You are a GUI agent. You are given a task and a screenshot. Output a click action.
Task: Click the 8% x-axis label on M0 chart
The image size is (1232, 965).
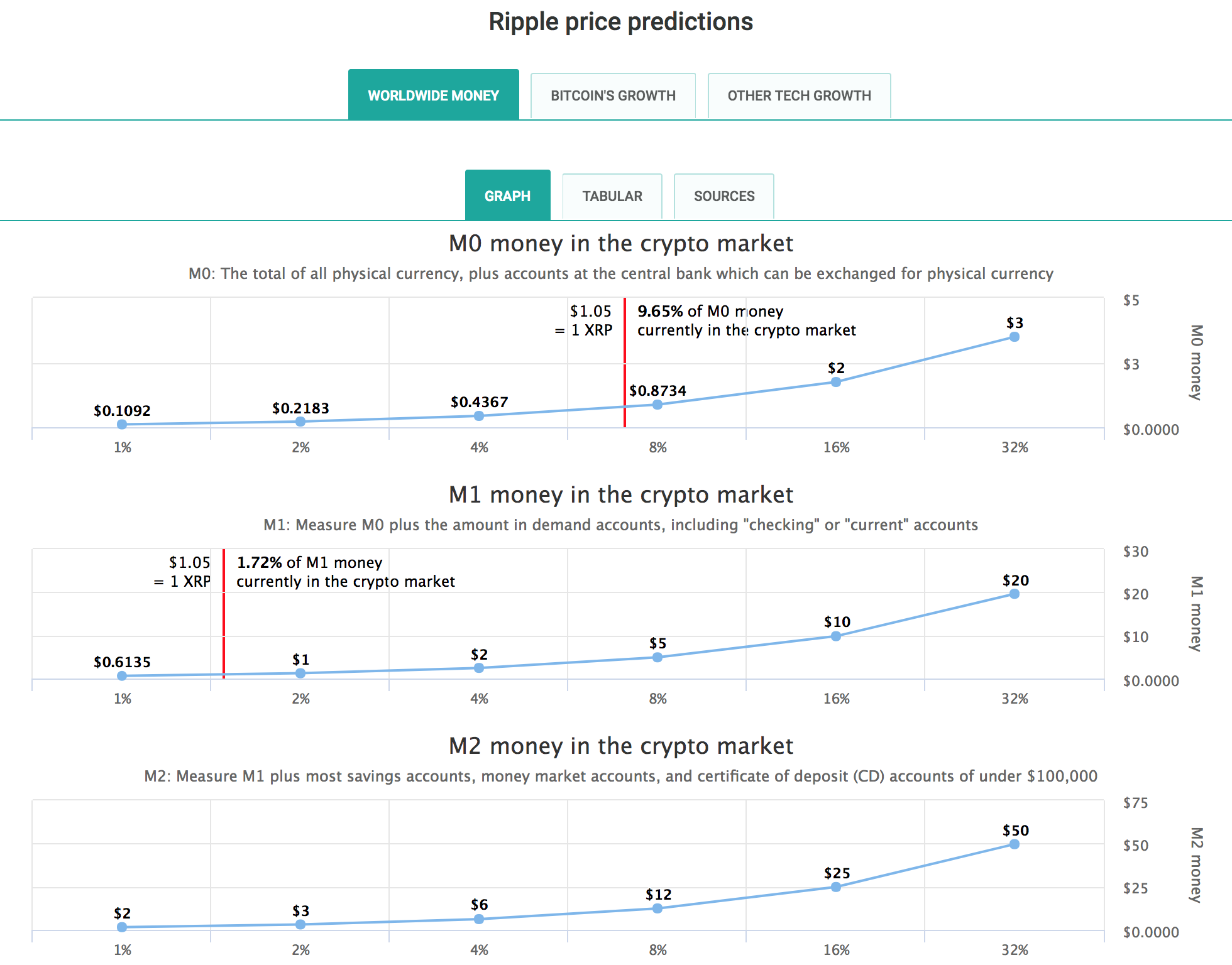[x=657, y=447]
